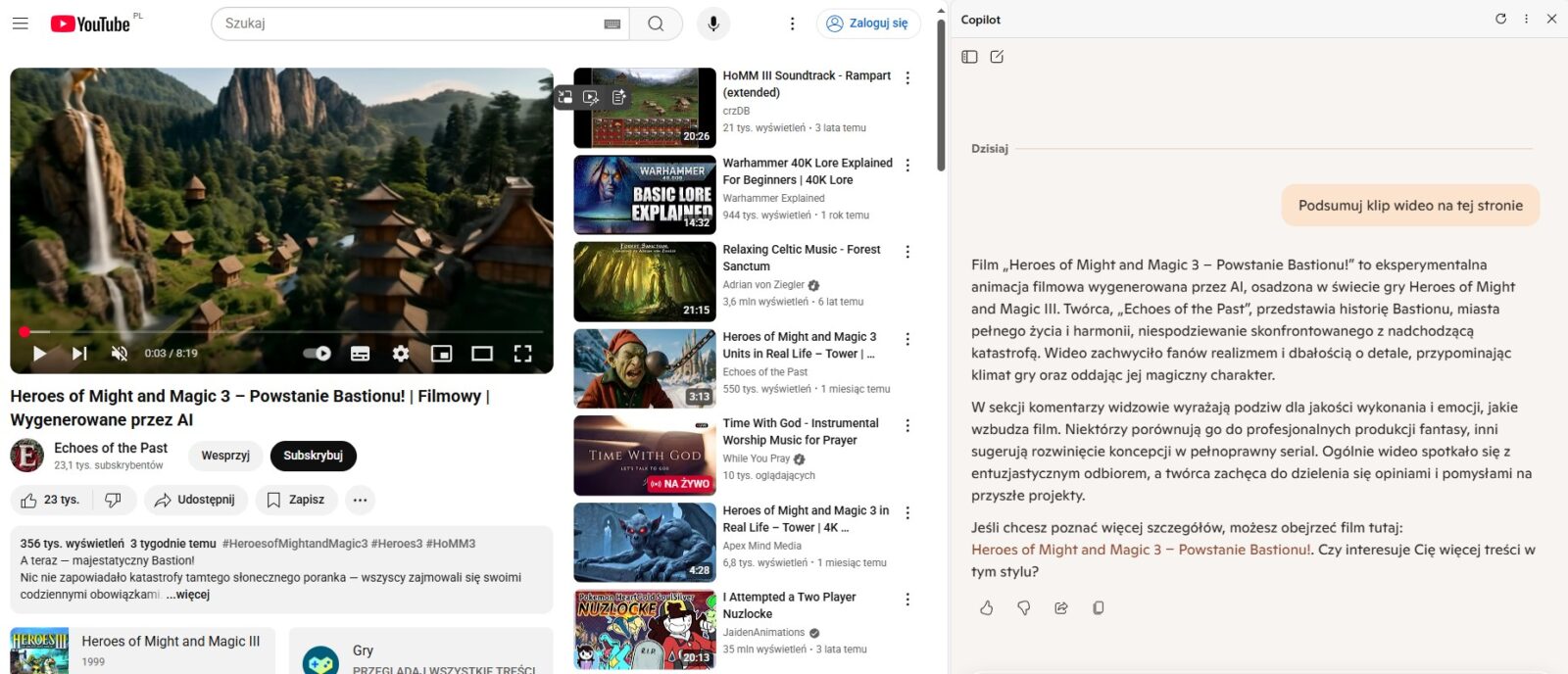Click the Subskrybuj button
The width and height of the screenshot is (1568, 674).
[x=313, y=456]
